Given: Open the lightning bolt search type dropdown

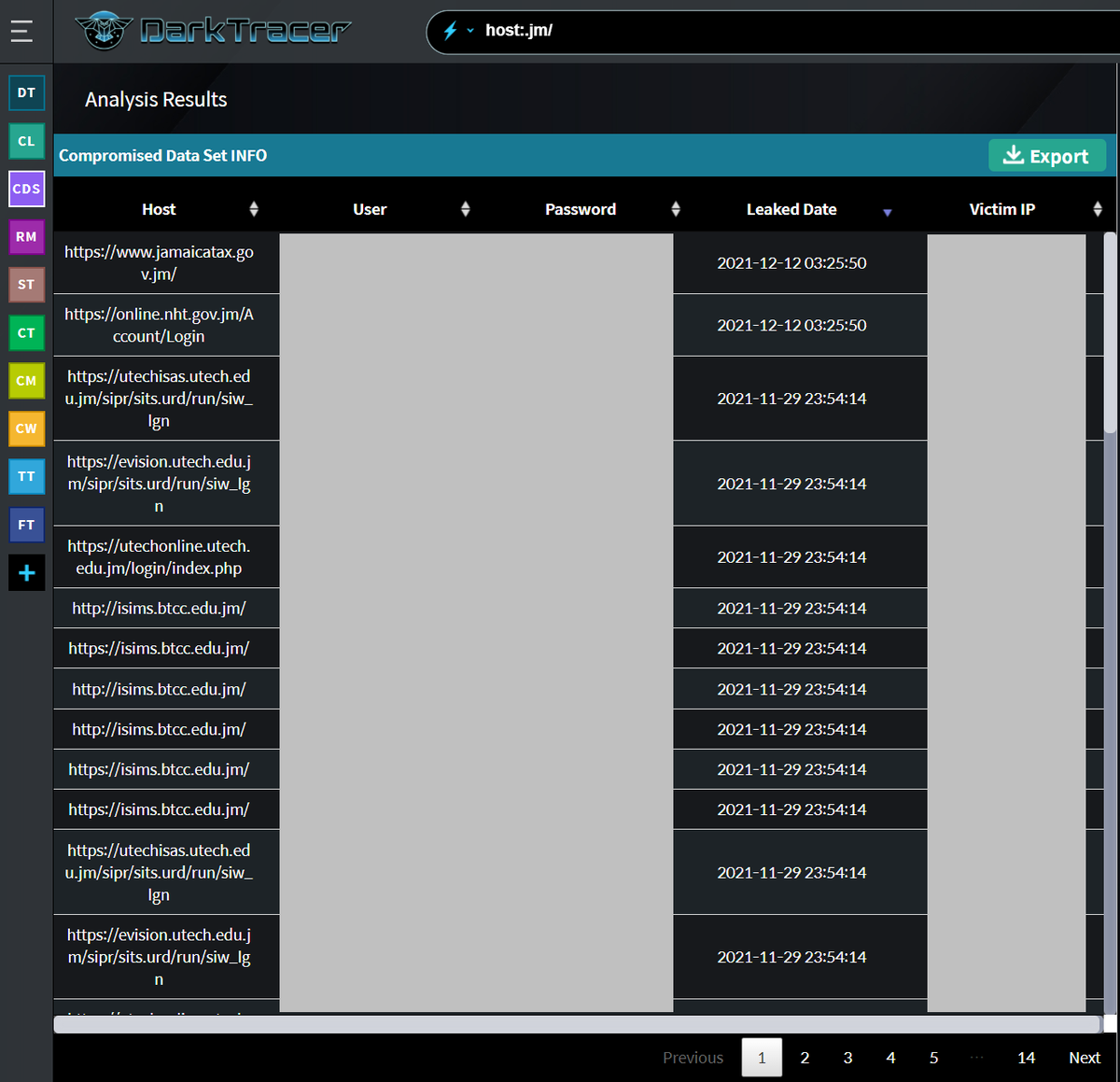Looking at the screenshot, I should click(457, 31).
